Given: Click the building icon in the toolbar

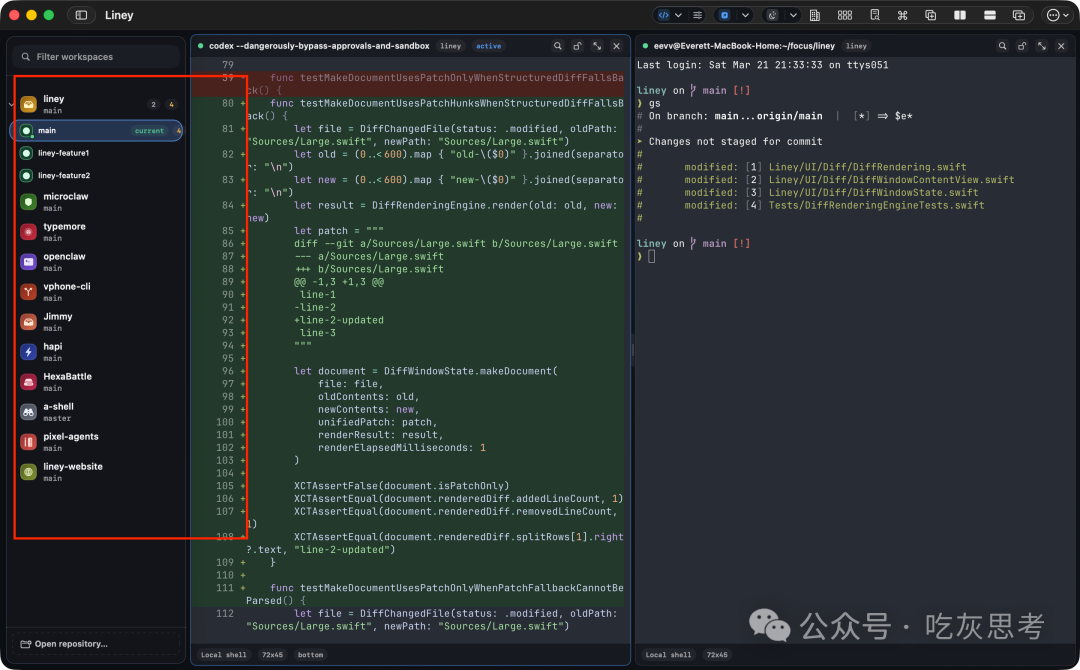Looking at the screenshot, I should coord(815,15).
